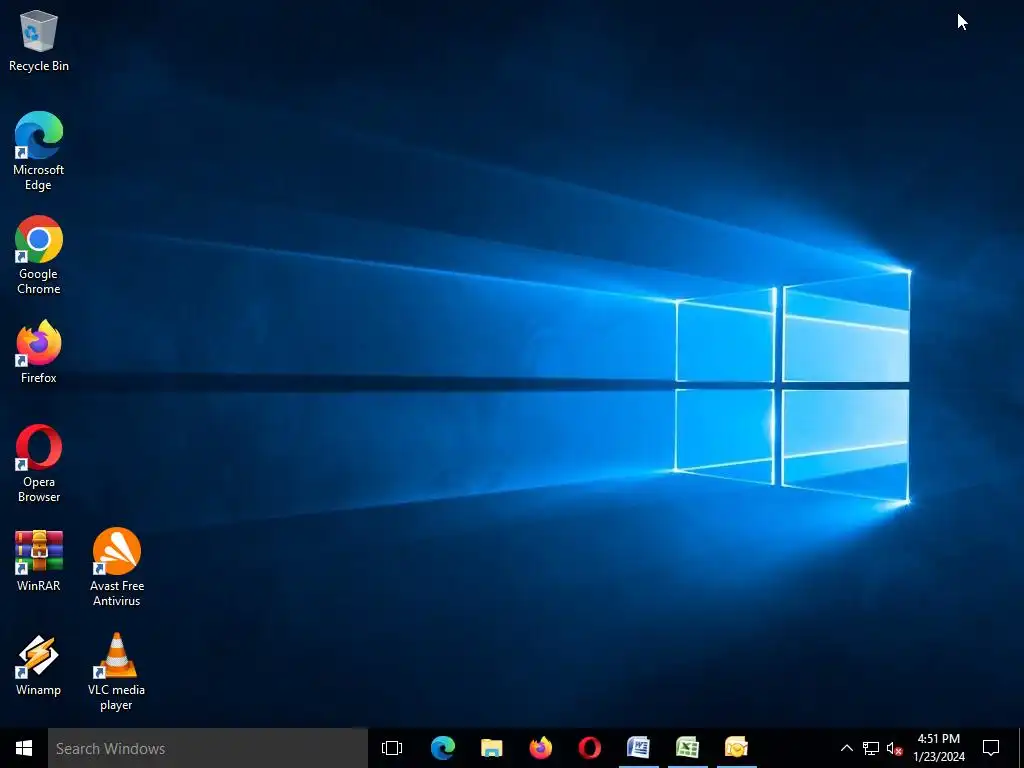
Task: Open File Explorer from the taskbar
Action: pos(492,748)
